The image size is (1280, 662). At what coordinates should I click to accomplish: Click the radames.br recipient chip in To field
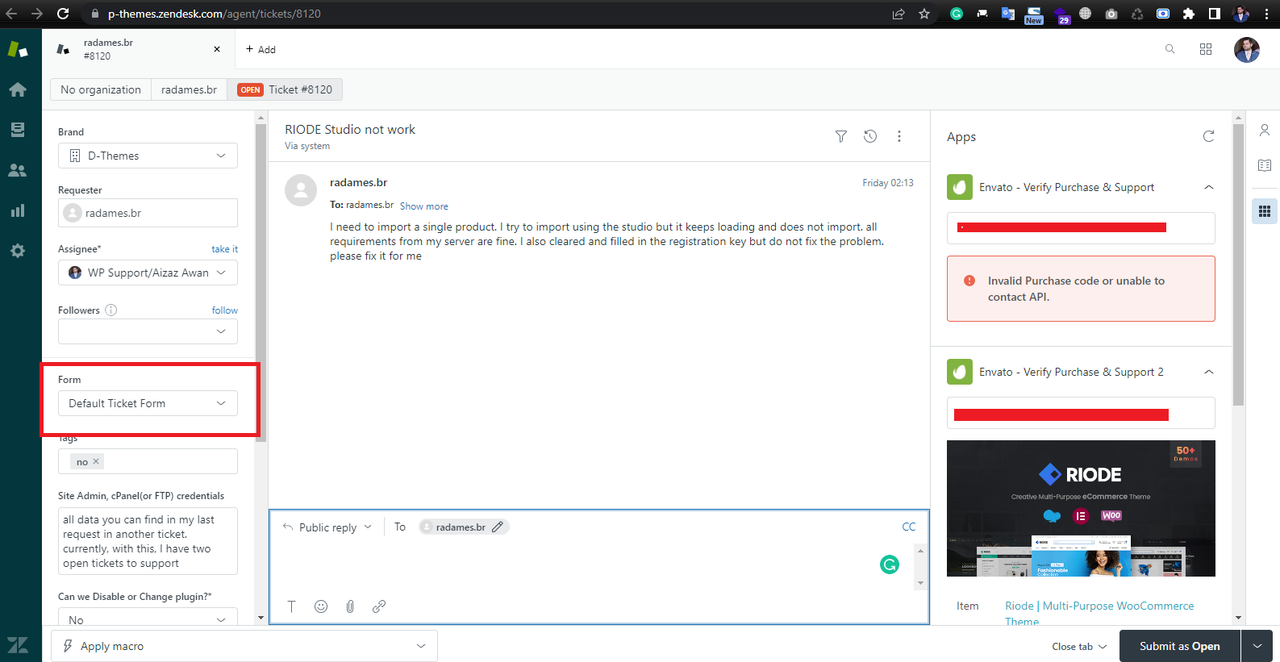coord(464,527)
